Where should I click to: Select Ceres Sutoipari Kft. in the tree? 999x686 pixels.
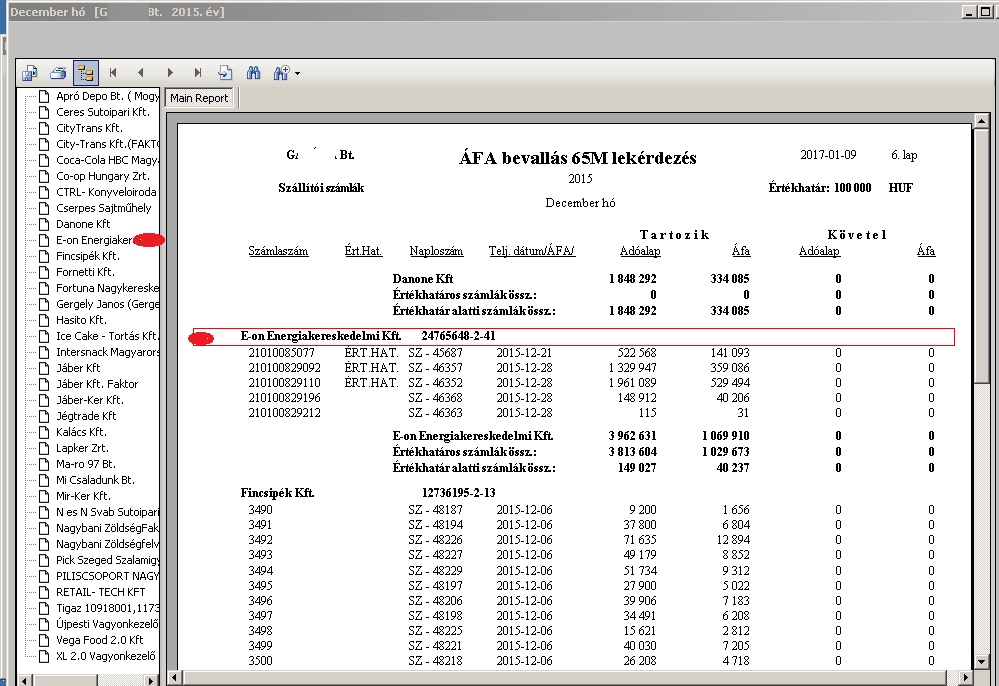tap(103, 112)
